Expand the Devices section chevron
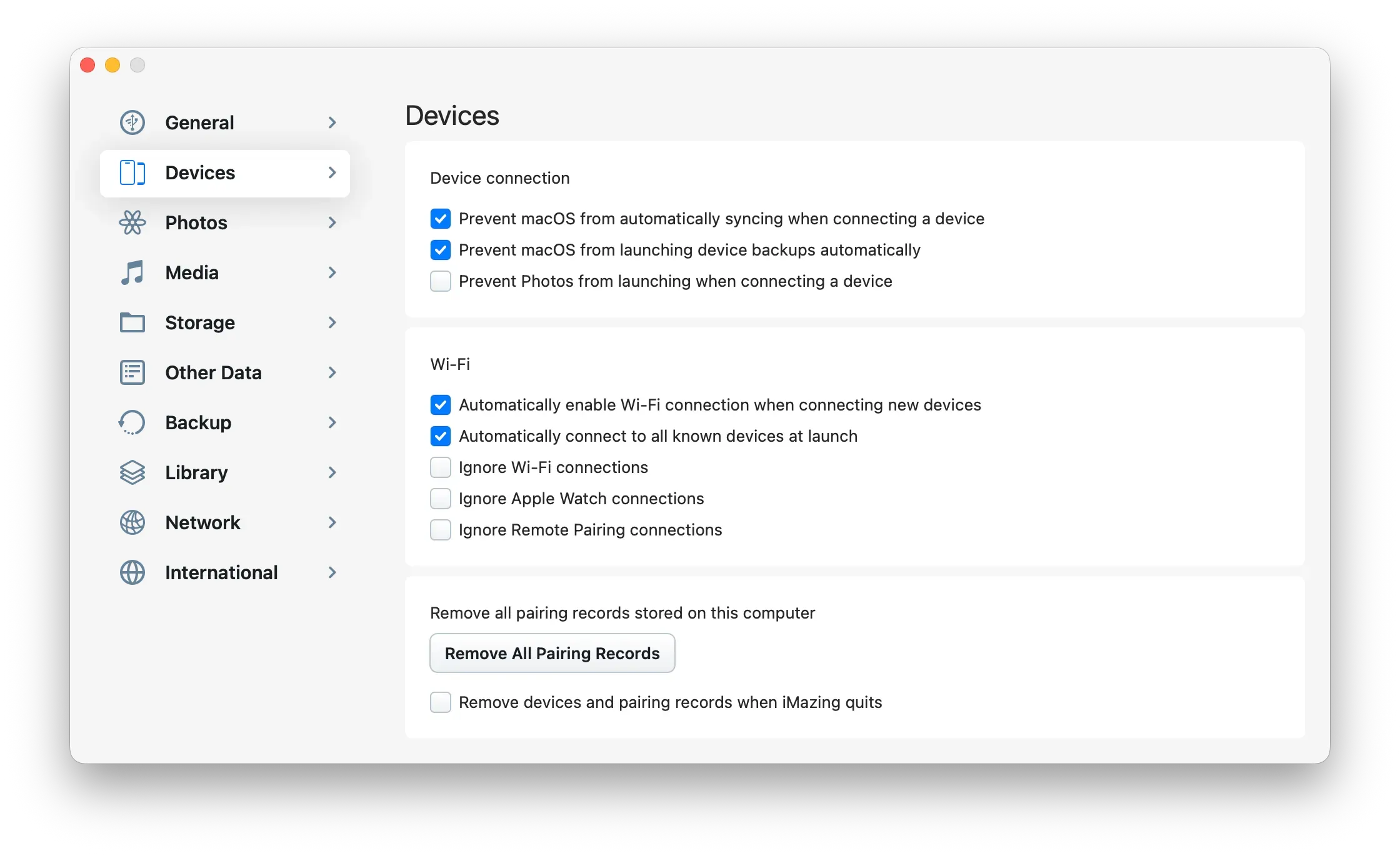Screen dimensions: 1400x856 [332, 173]
